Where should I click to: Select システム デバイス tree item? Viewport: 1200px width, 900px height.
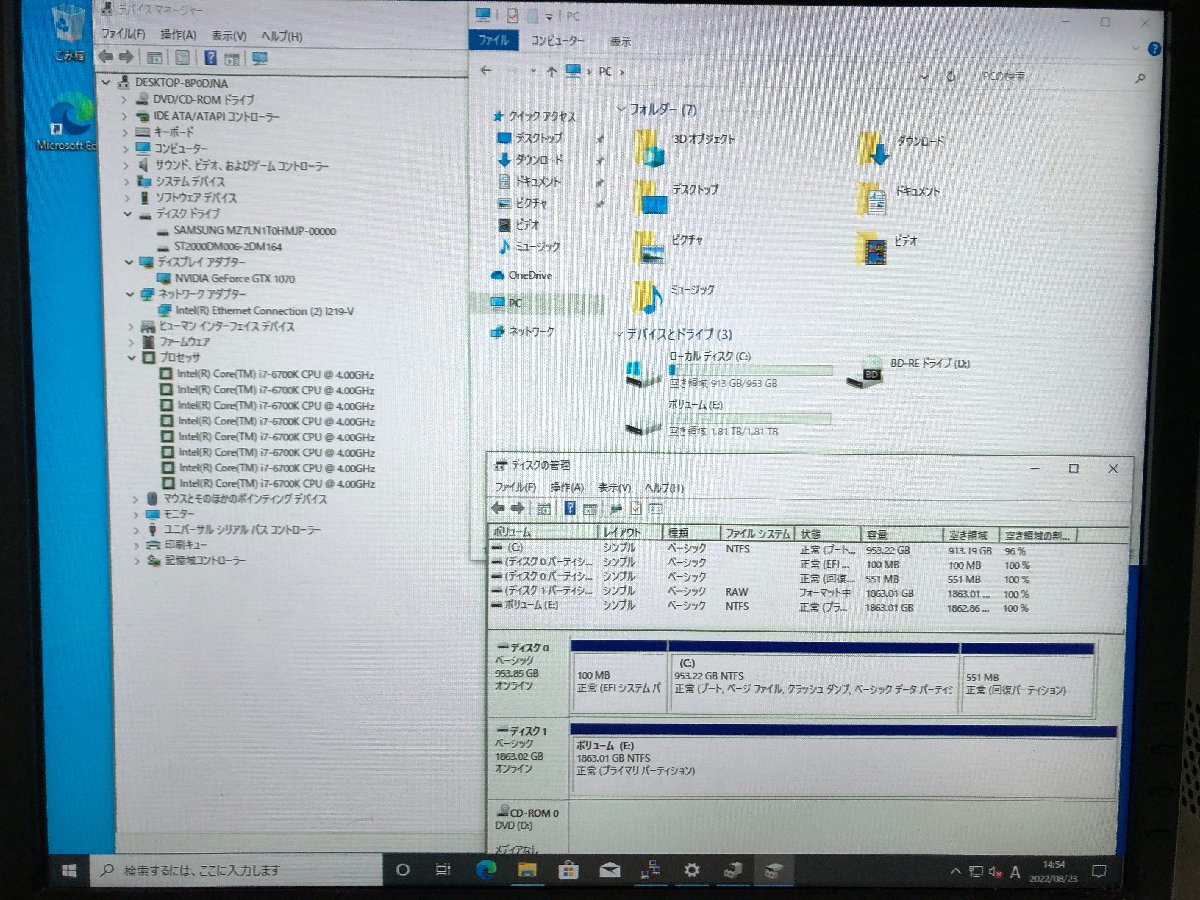[190, 182]
